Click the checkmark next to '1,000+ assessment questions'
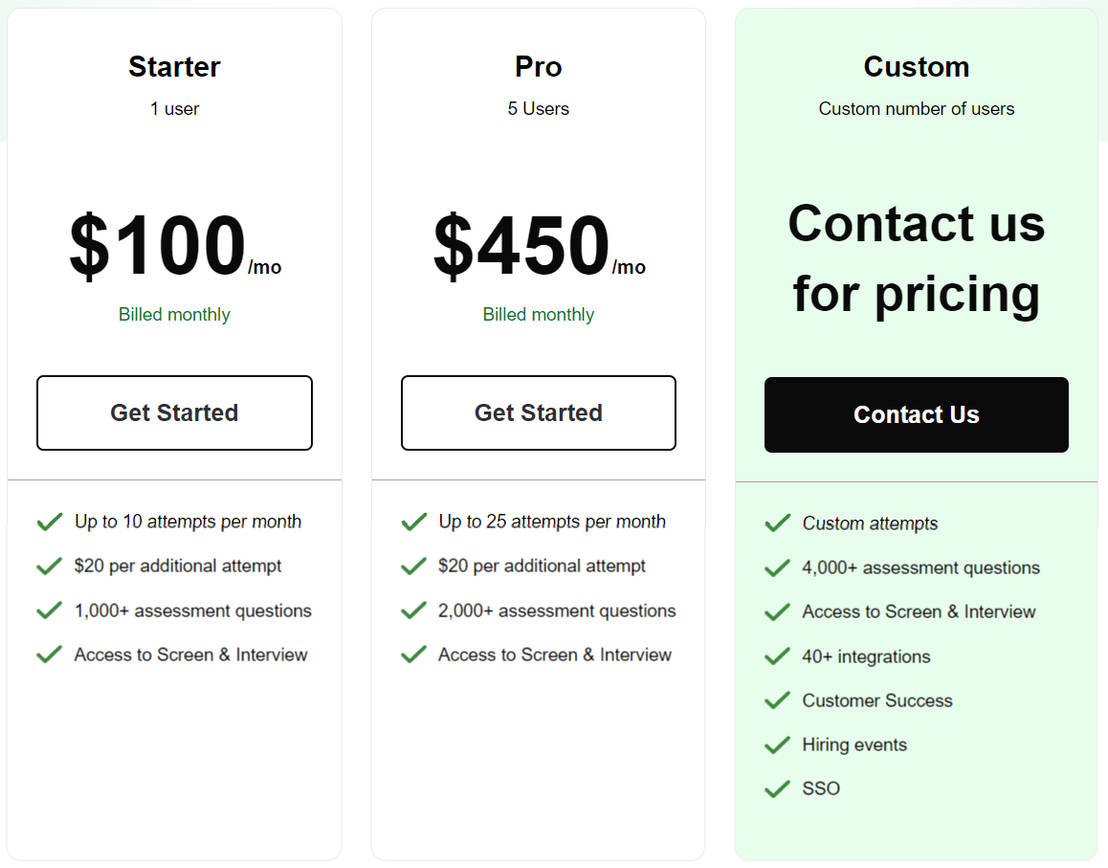 pyautogui.click(x=49, y=610)
